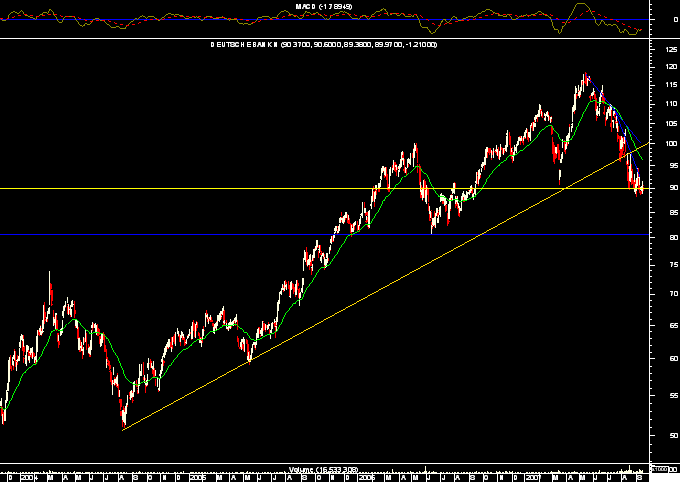Click the 80 price axis label

click(x=673, y=238)
